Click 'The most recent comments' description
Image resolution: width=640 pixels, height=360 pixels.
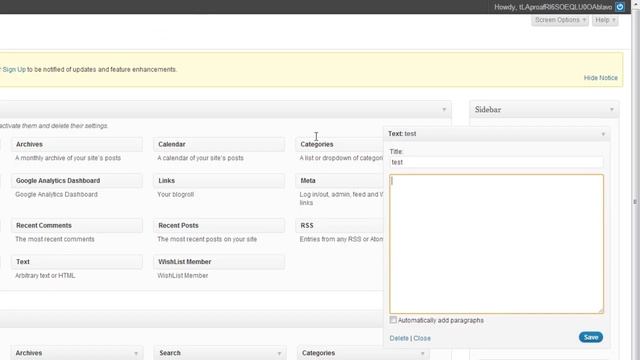coord(55,239)
